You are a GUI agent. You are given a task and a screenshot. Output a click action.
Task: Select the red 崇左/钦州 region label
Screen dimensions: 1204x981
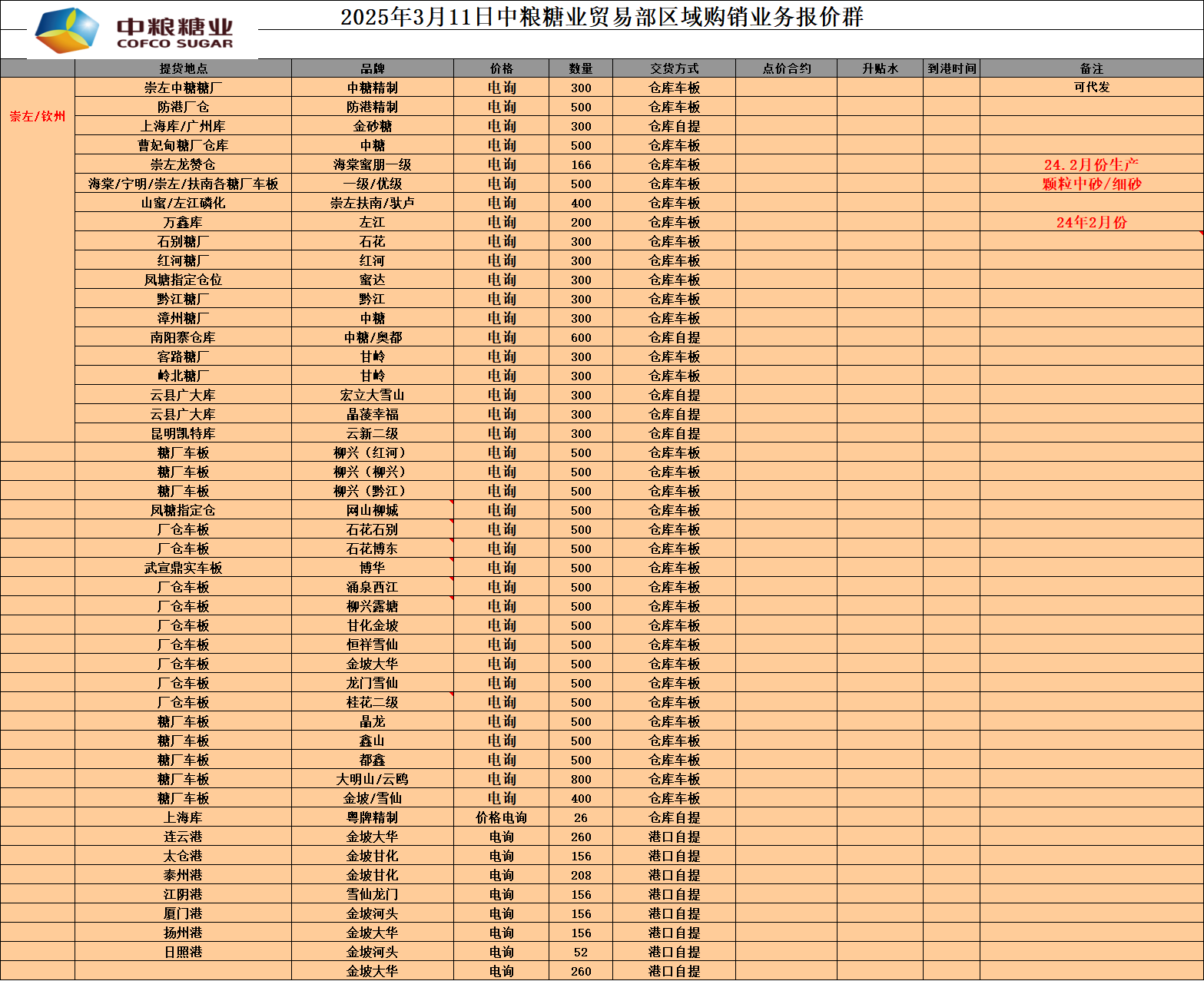pos(38,116)
